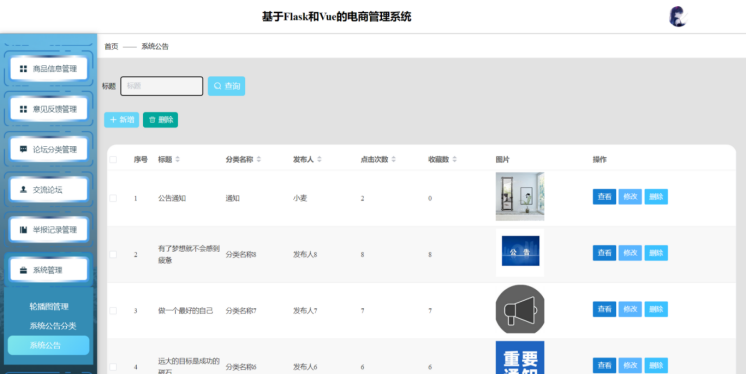Image resolution: width=746 pixels, height=375 pixels.
Task: Select 轮播图管理 submenu item
Action: coord(49,306)
